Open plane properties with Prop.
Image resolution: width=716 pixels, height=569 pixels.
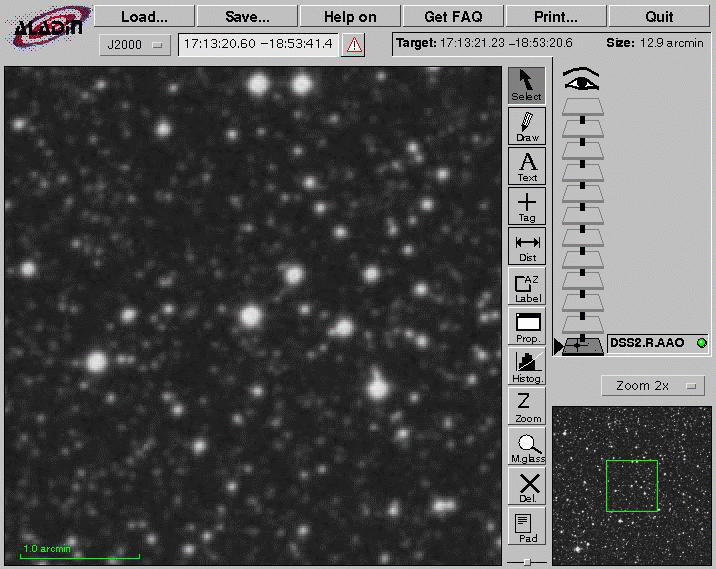click(526, 326)
